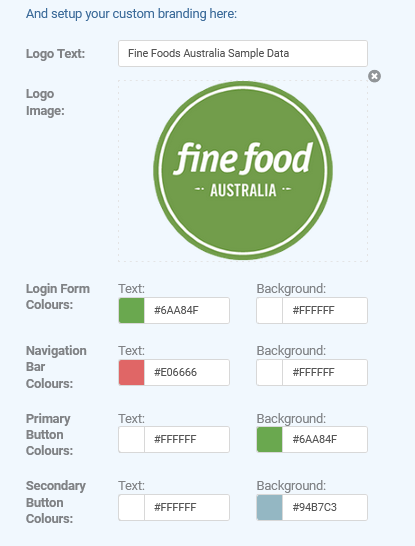Edit the Primary Button text hex field

(187, 439)
